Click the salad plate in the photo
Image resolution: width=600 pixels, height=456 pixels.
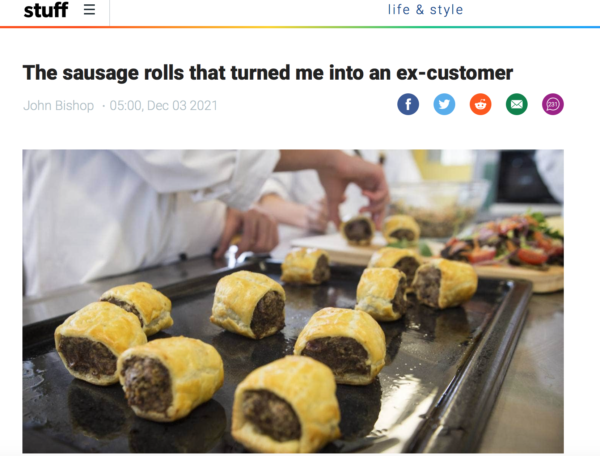tap(505, 243)
